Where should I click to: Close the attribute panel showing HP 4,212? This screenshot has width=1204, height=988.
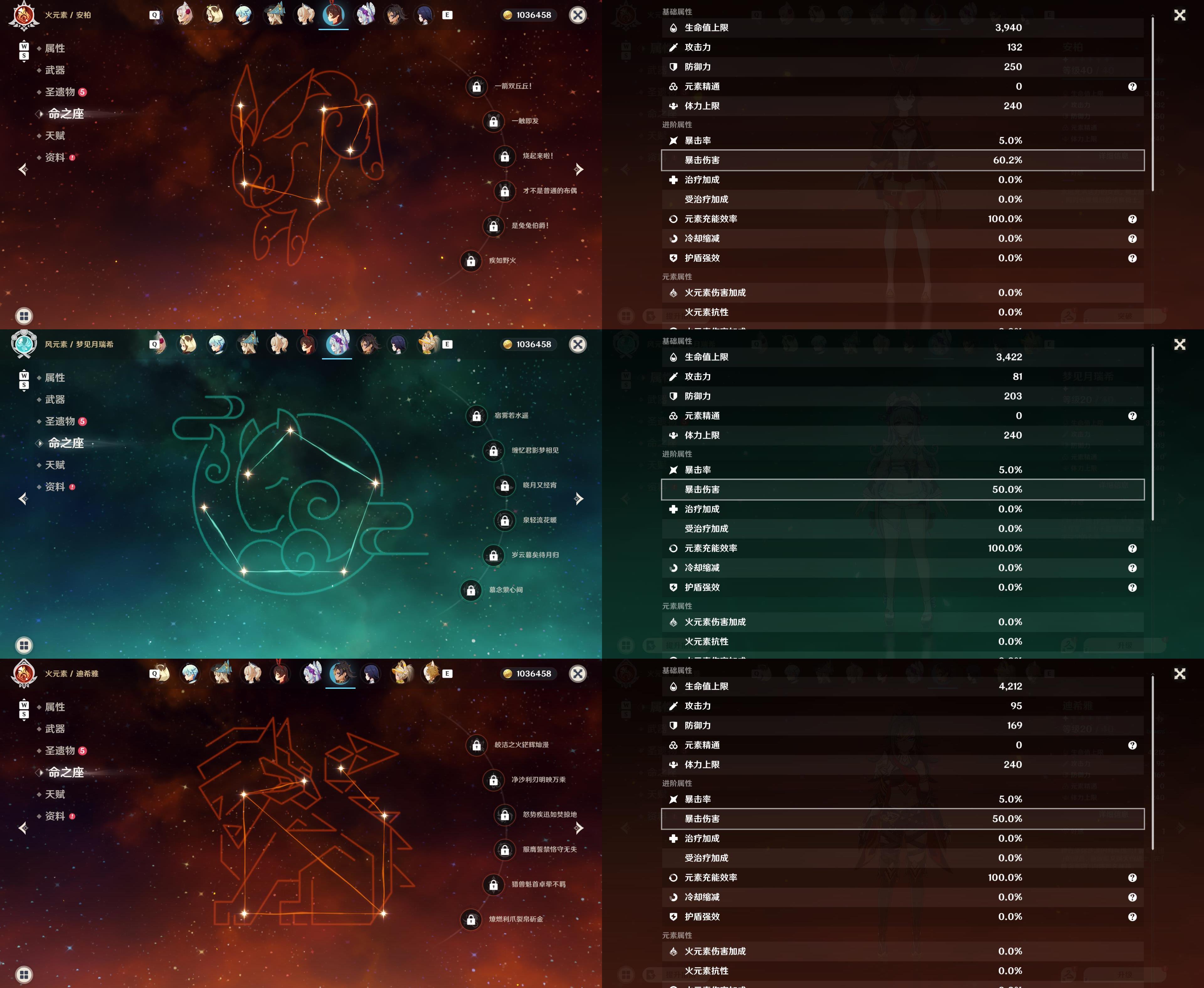coord(1180,674)
